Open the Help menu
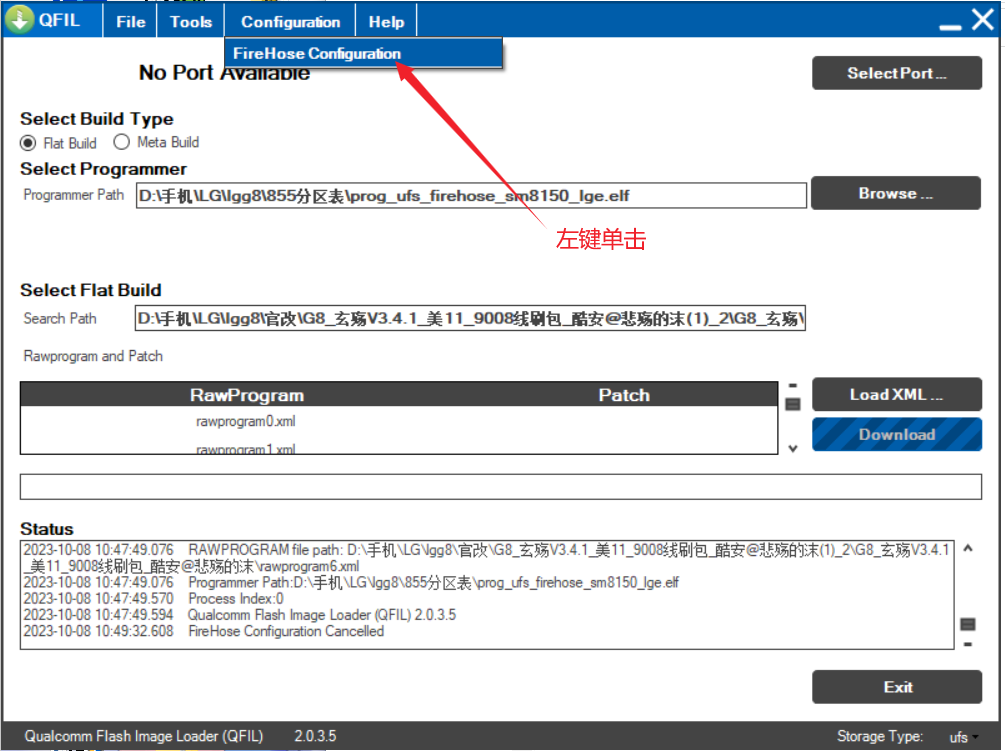1005x751 pixels. click(x=386, y=21)
